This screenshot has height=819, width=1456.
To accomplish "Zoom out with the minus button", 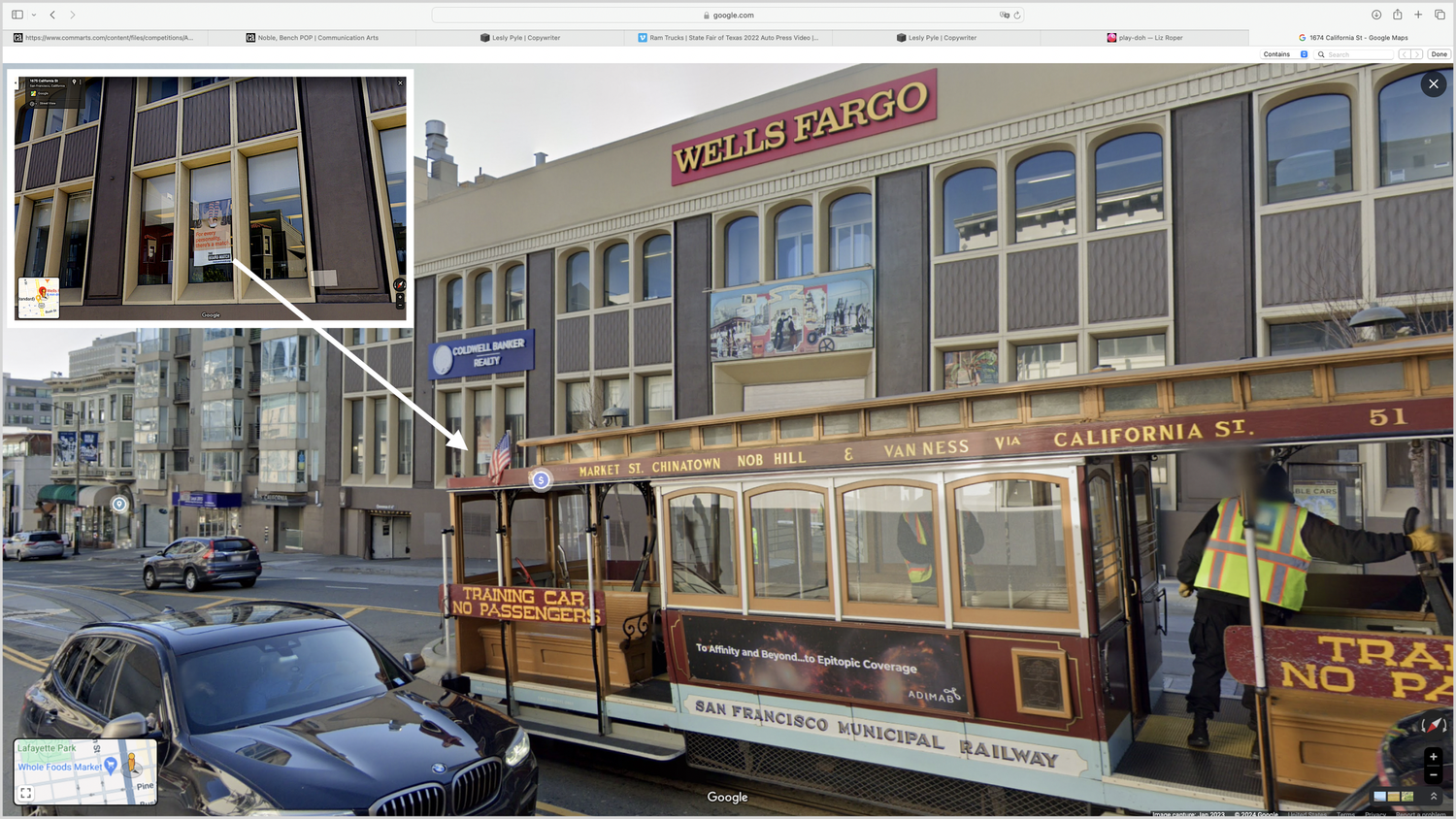I will click(x=1434, y=774).
